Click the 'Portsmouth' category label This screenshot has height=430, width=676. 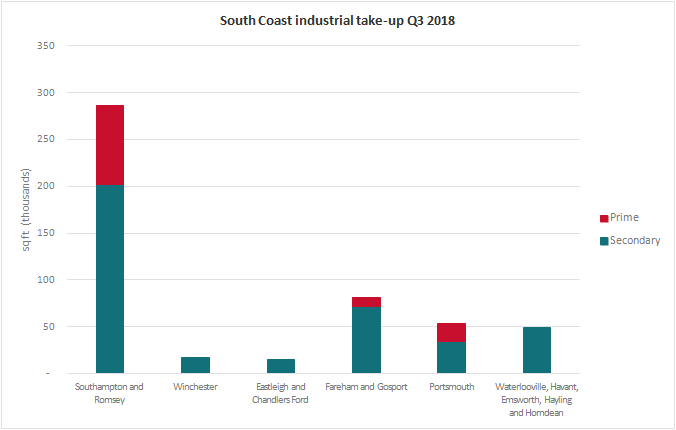tap(451, 387)
